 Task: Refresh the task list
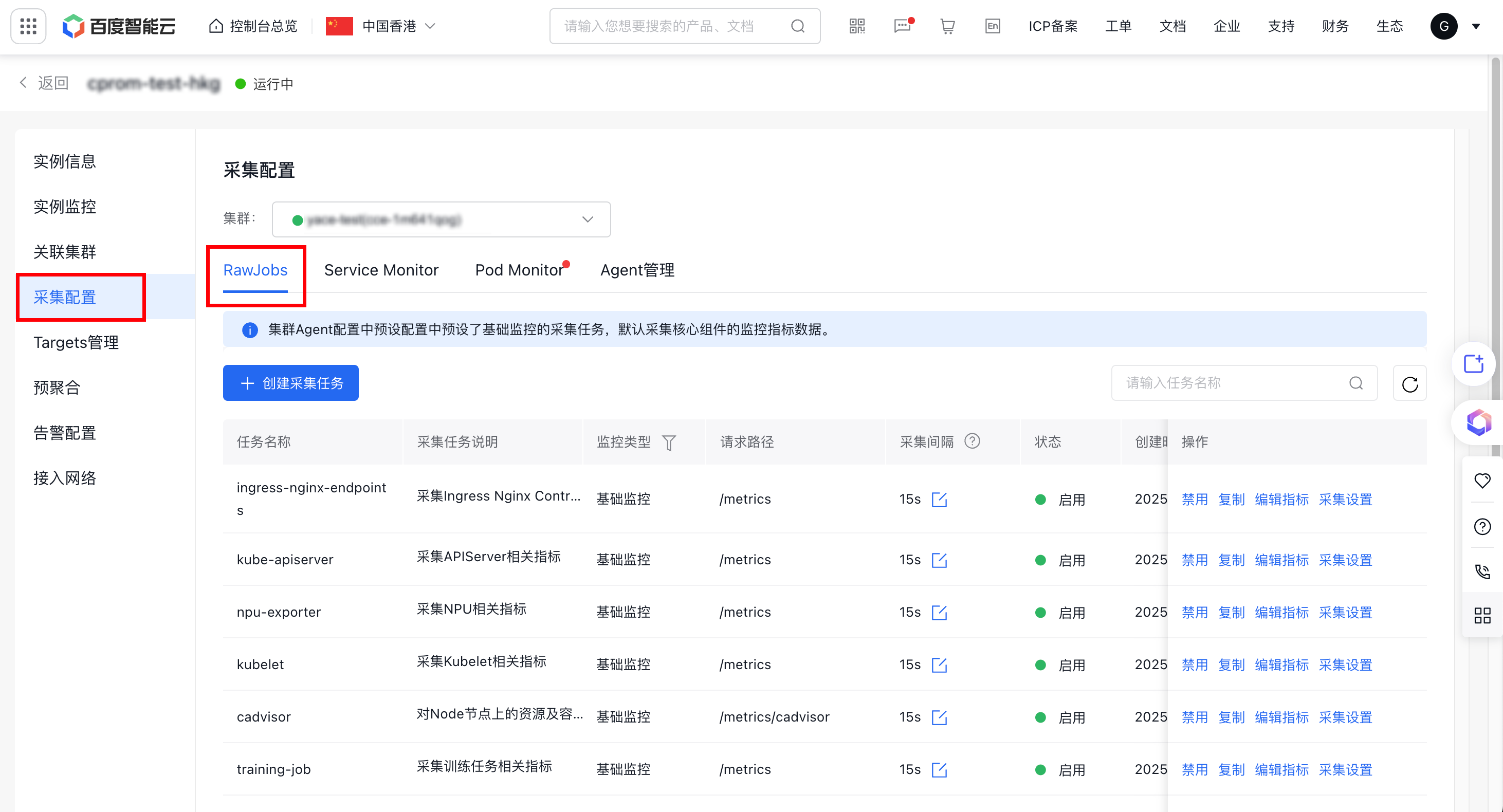1409,383
